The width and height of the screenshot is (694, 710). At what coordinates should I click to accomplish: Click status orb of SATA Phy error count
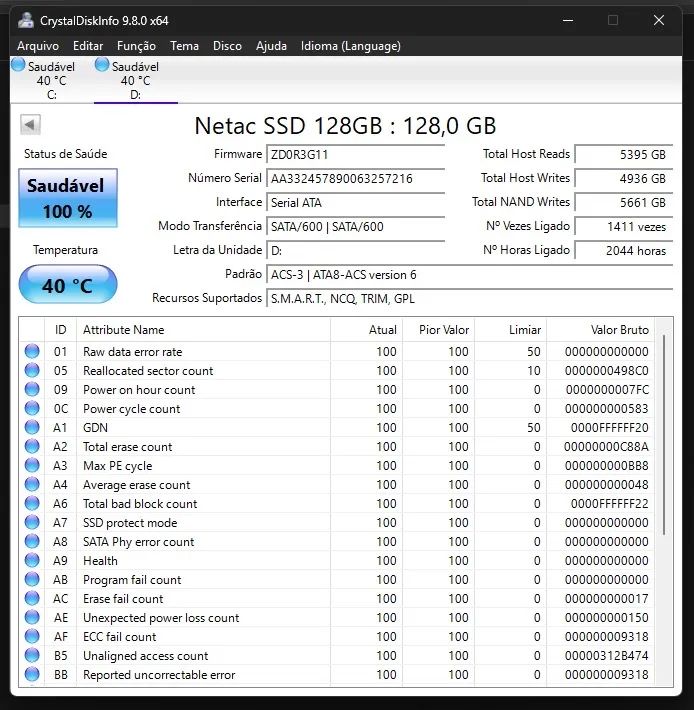(32, 542)
